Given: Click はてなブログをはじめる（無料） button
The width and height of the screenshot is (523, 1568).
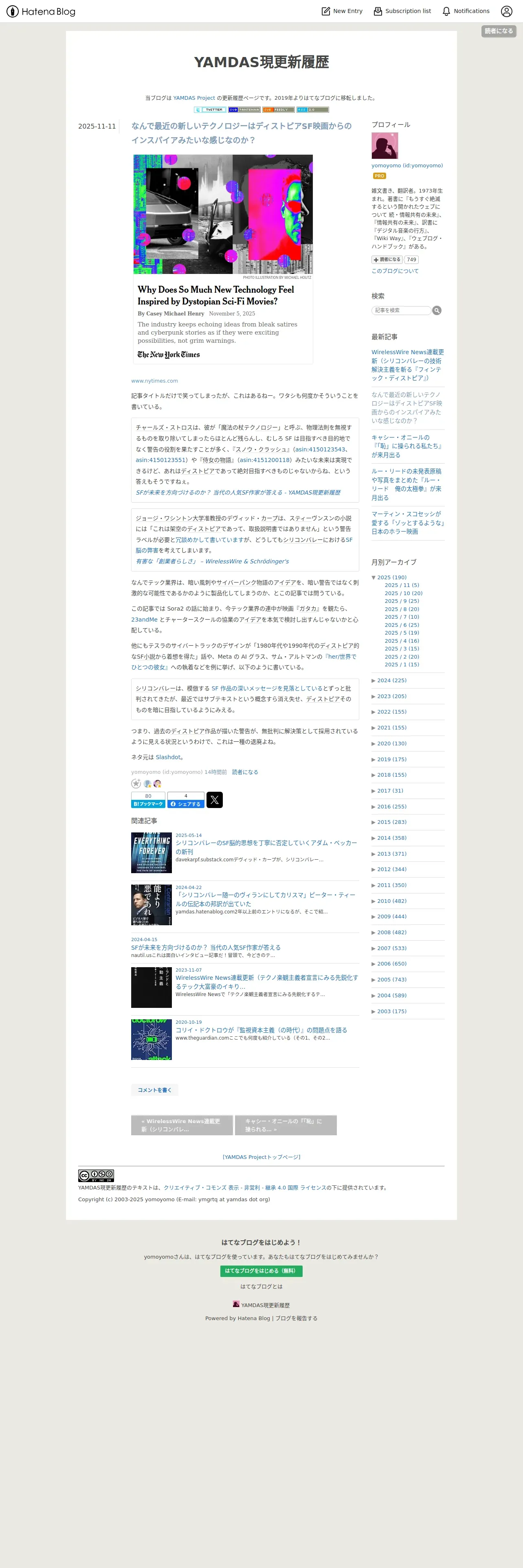Looking at the screenshot, I should click(x=261, y=1271).
